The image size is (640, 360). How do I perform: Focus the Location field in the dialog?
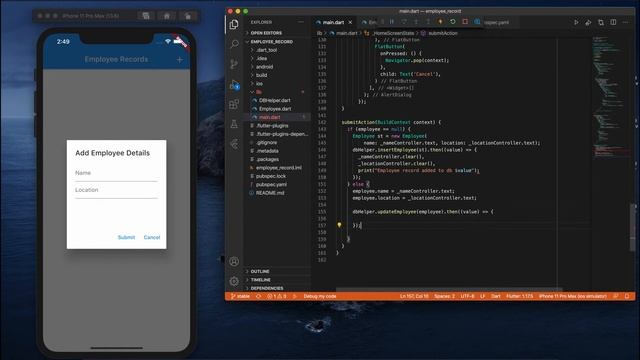pyautogui.click(x=116, y=191)
